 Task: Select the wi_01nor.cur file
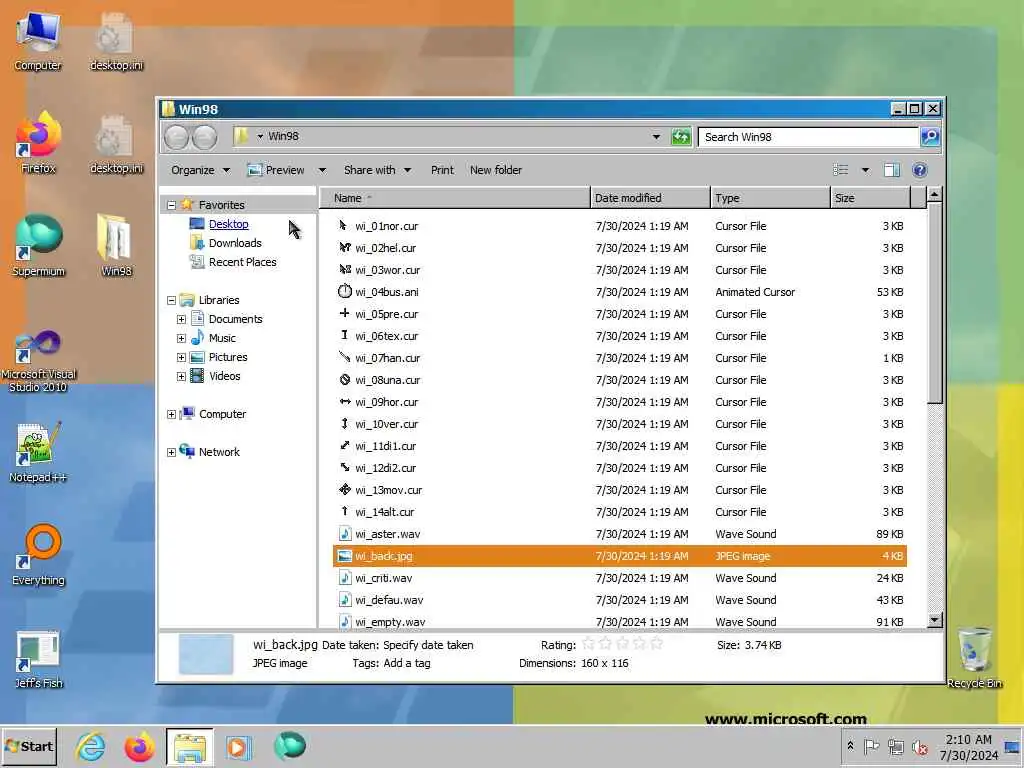pos(620,226)
